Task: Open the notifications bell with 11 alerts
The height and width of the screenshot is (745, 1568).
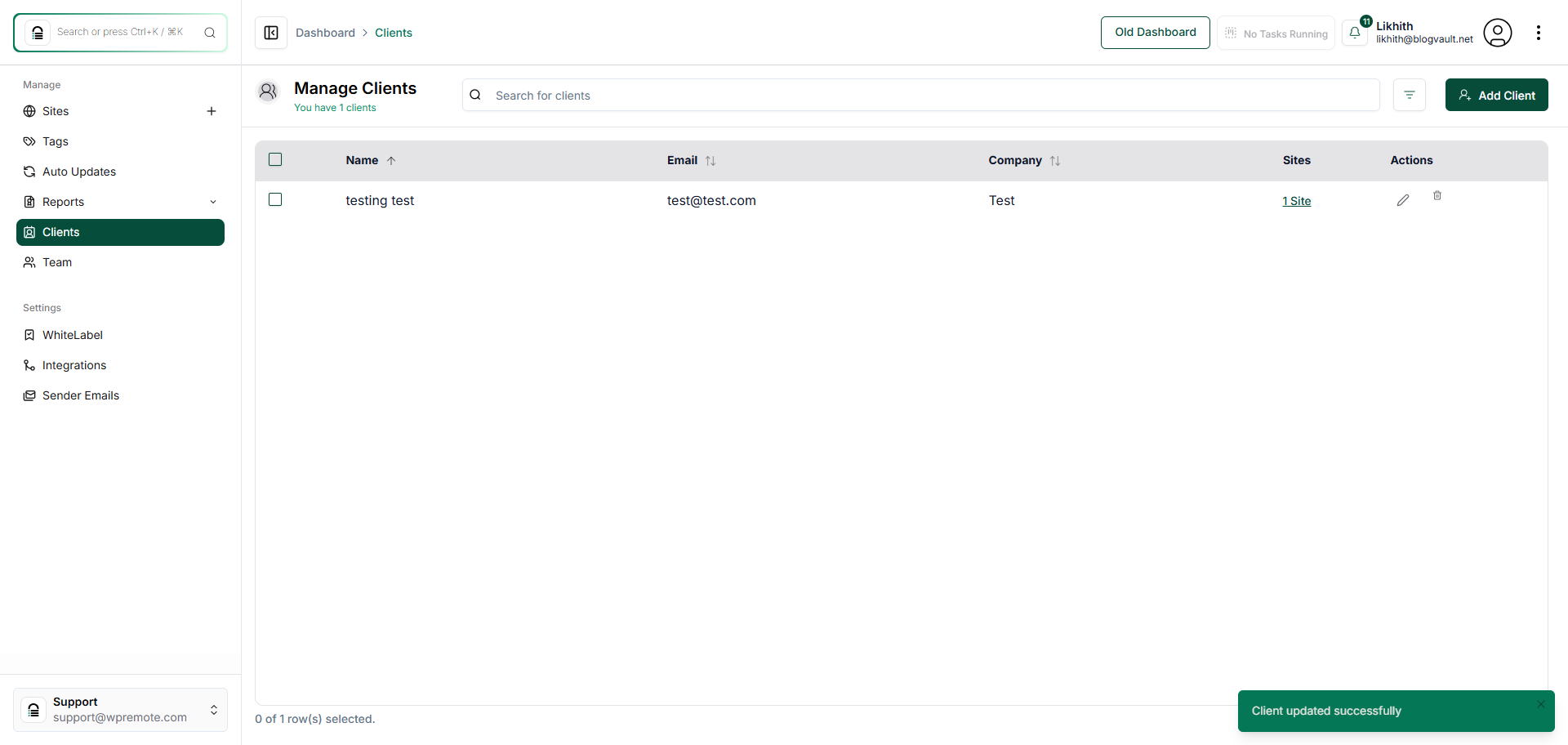Action: click(1356, 33)
